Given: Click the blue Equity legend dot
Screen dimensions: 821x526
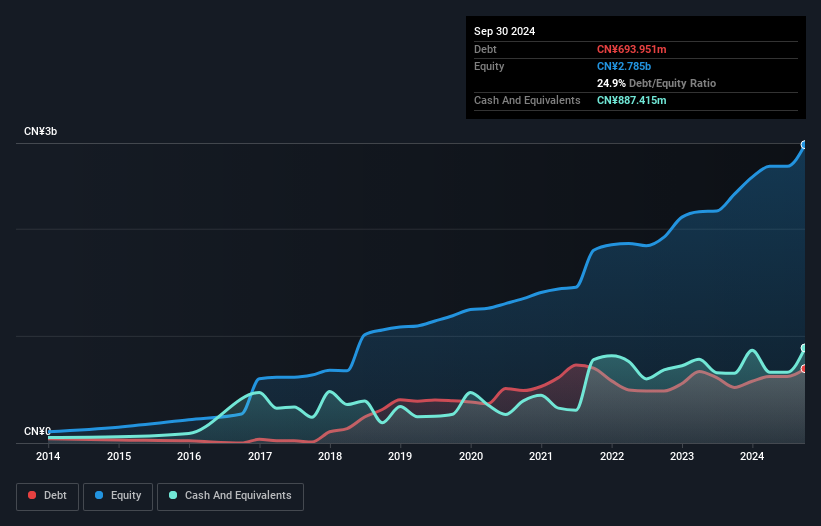Looking at the screenshot, I should click(99, 495).
